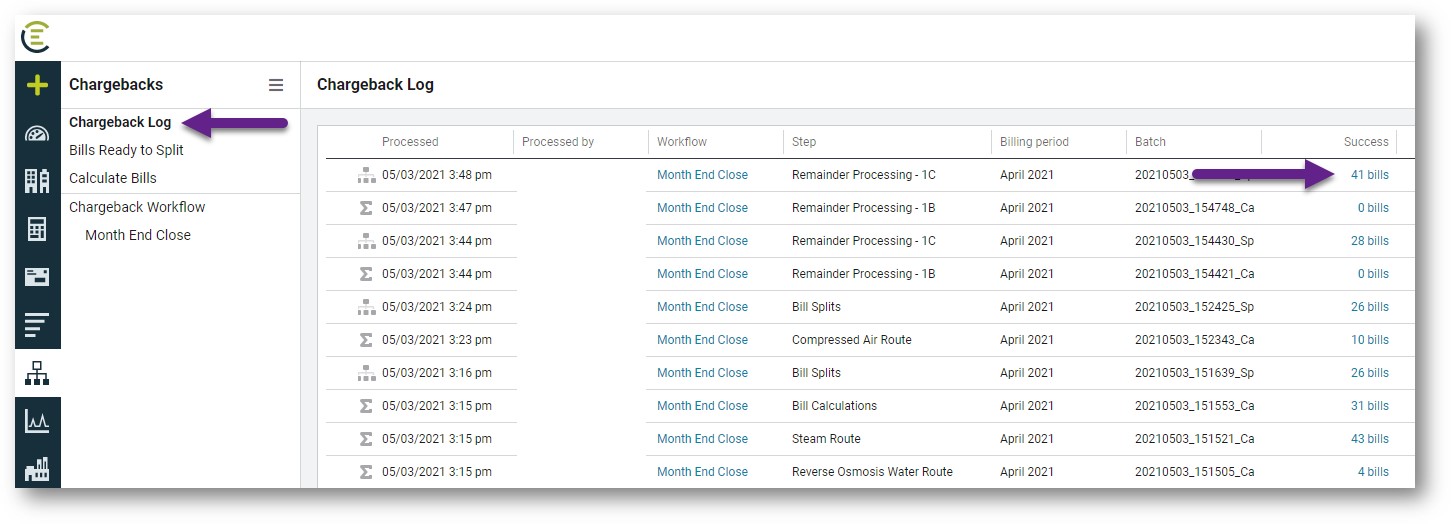Open the chargebacks hierarchy icon in sidebar

point(37,374)
